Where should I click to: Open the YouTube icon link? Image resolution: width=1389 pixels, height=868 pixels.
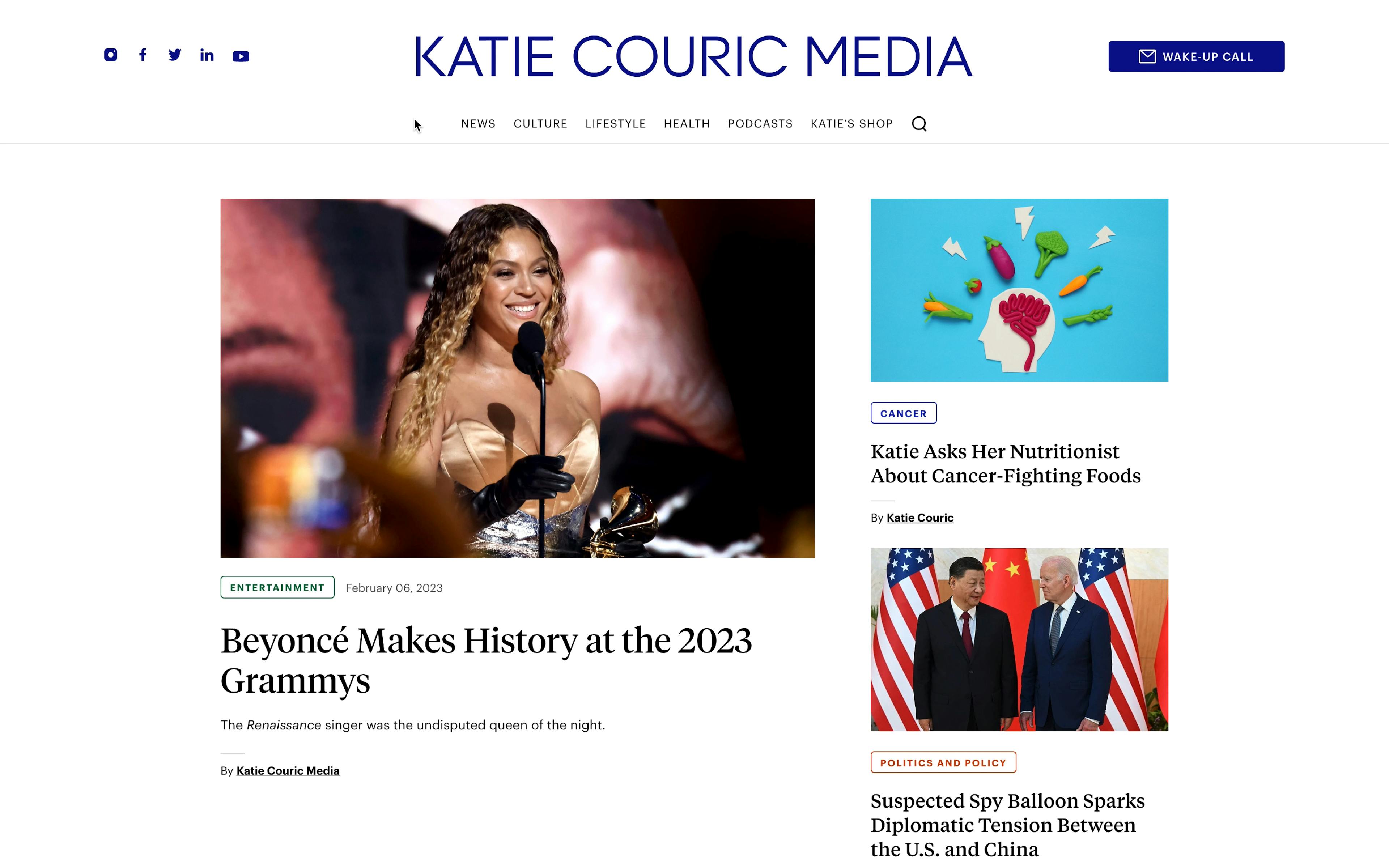click(x=241, y=56)
